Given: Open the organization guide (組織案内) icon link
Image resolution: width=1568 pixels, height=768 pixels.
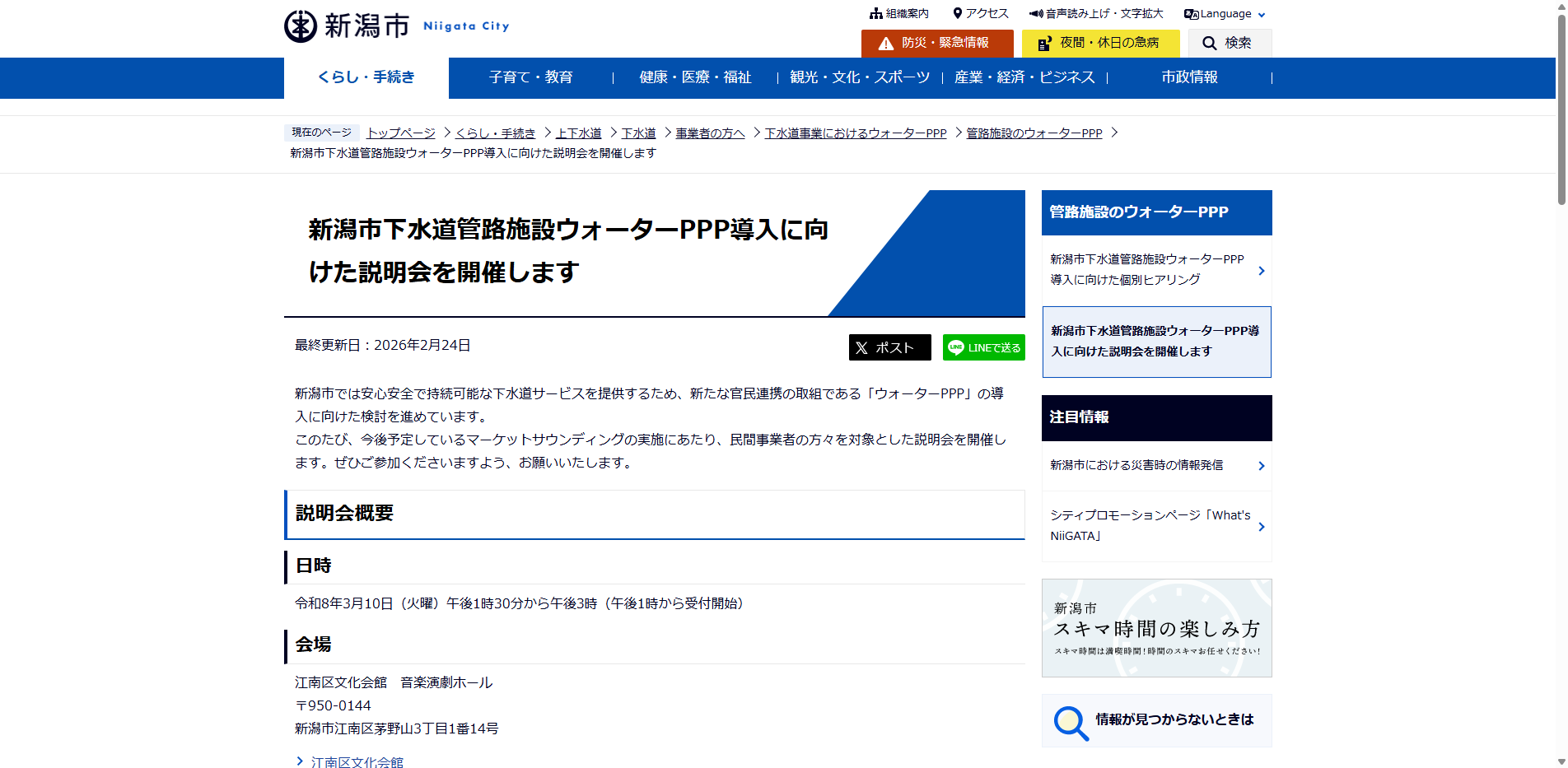Looking at the screenshot, I should click(875, 14).
